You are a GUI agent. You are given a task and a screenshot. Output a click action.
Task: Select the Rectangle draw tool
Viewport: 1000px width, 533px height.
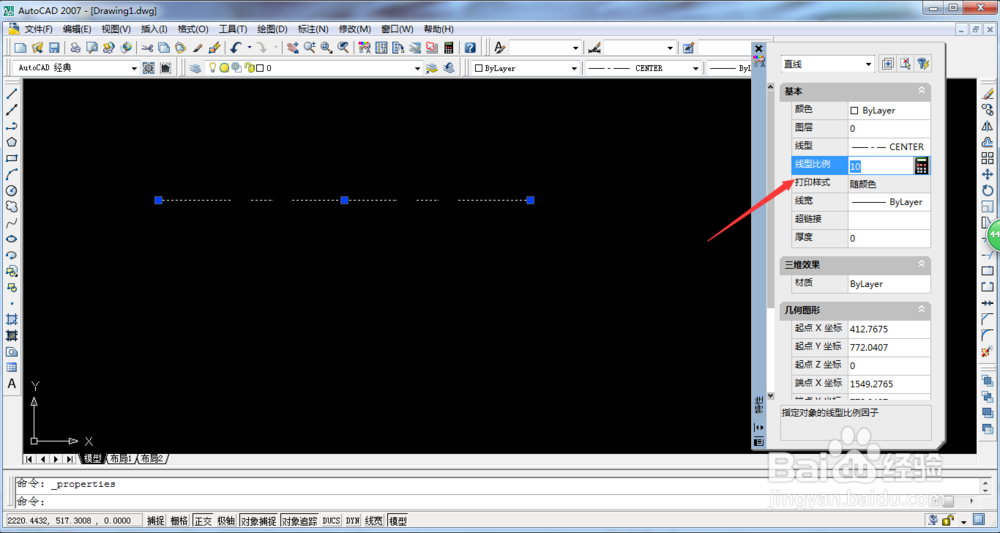[11, 158]
